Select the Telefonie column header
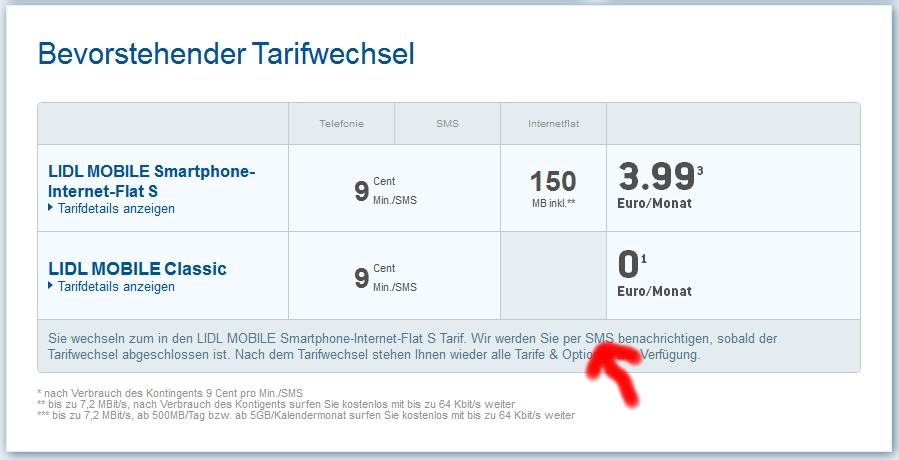The width and height of the screenshot is (899, 460). point(342,123)
